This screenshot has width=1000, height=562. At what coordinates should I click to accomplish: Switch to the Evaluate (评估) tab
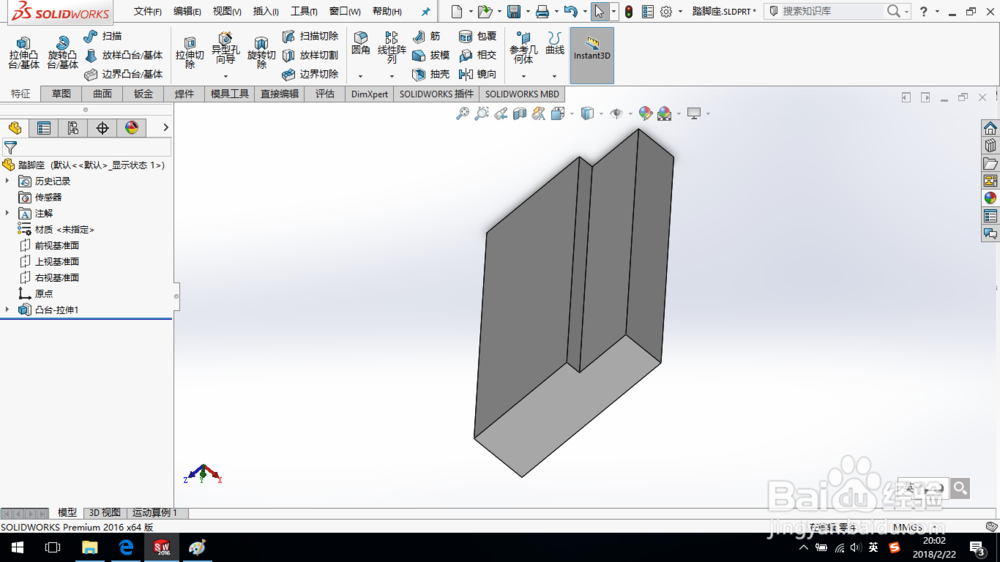325,94
